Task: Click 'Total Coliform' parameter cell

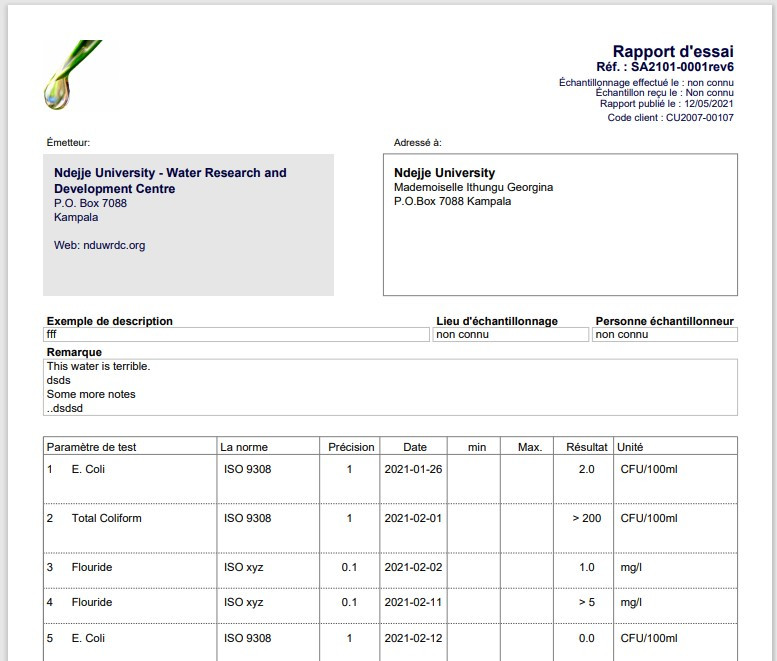Action: (x=107, y=518)
